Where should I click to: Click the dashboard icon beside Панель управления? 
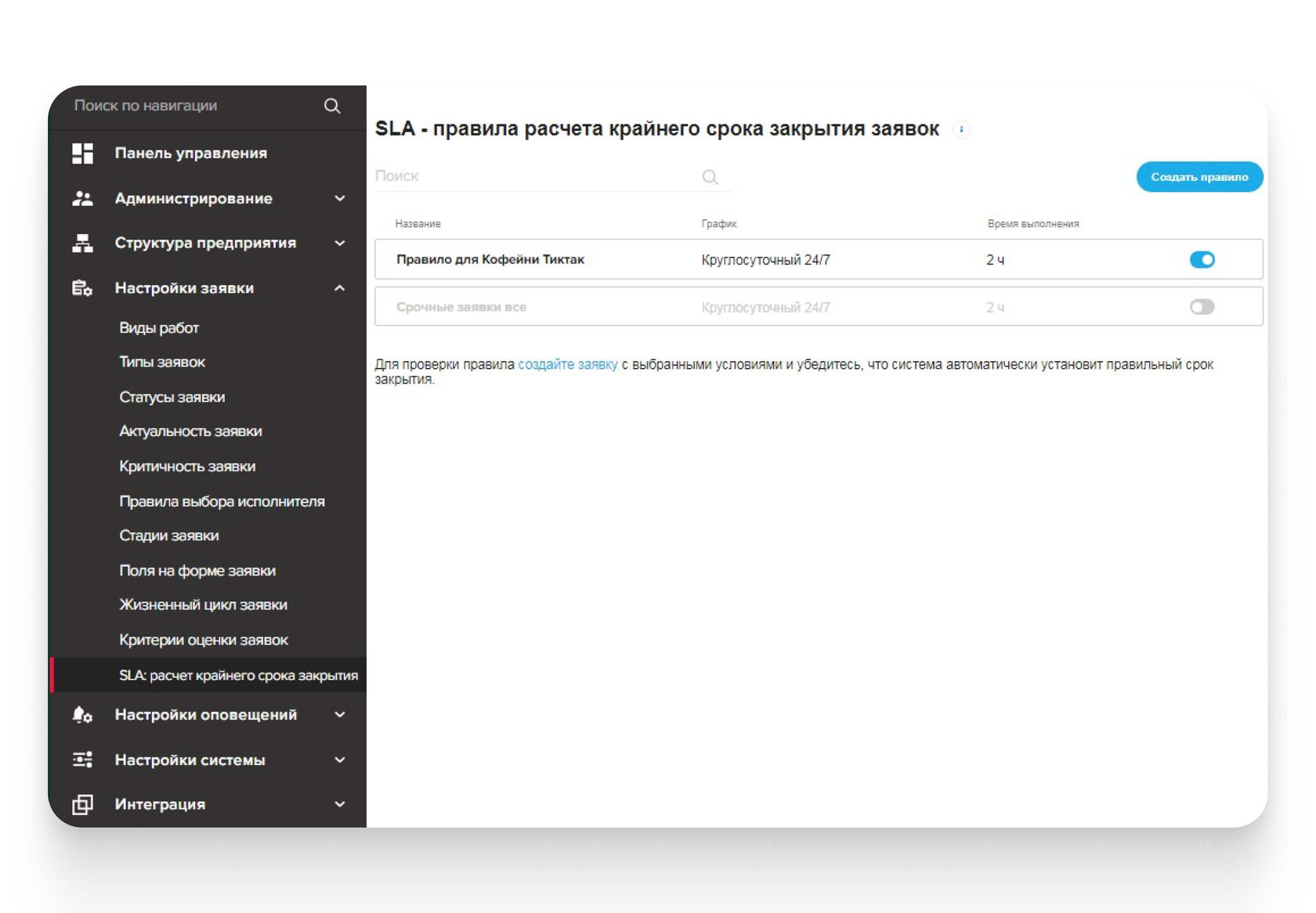point(82,153)
